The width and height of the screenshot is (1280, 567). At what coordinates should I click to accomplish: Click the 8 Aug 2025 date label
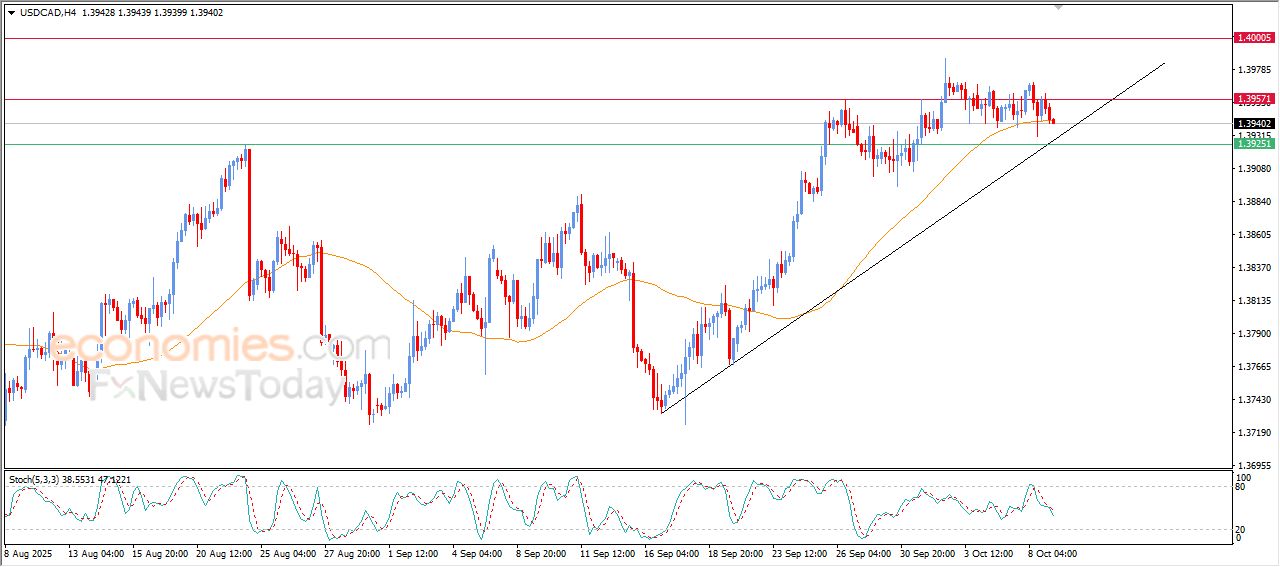pyautogui.click(x=30, y=552)
